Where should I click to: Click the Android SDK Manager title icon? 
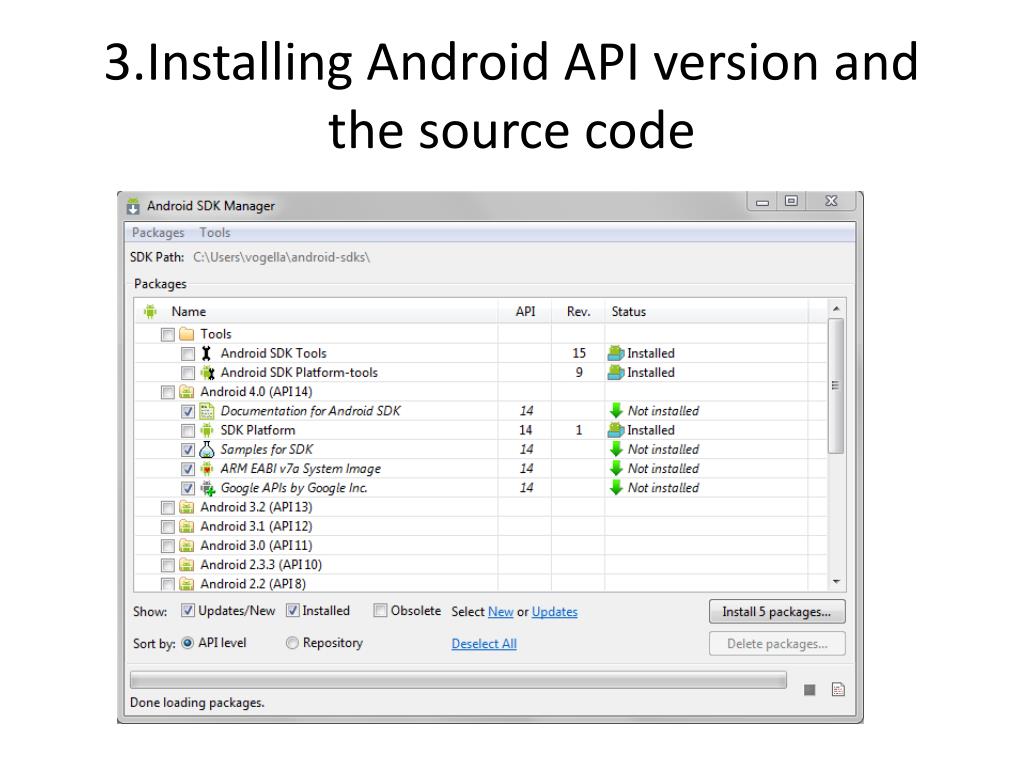click(x=133, y=206)
